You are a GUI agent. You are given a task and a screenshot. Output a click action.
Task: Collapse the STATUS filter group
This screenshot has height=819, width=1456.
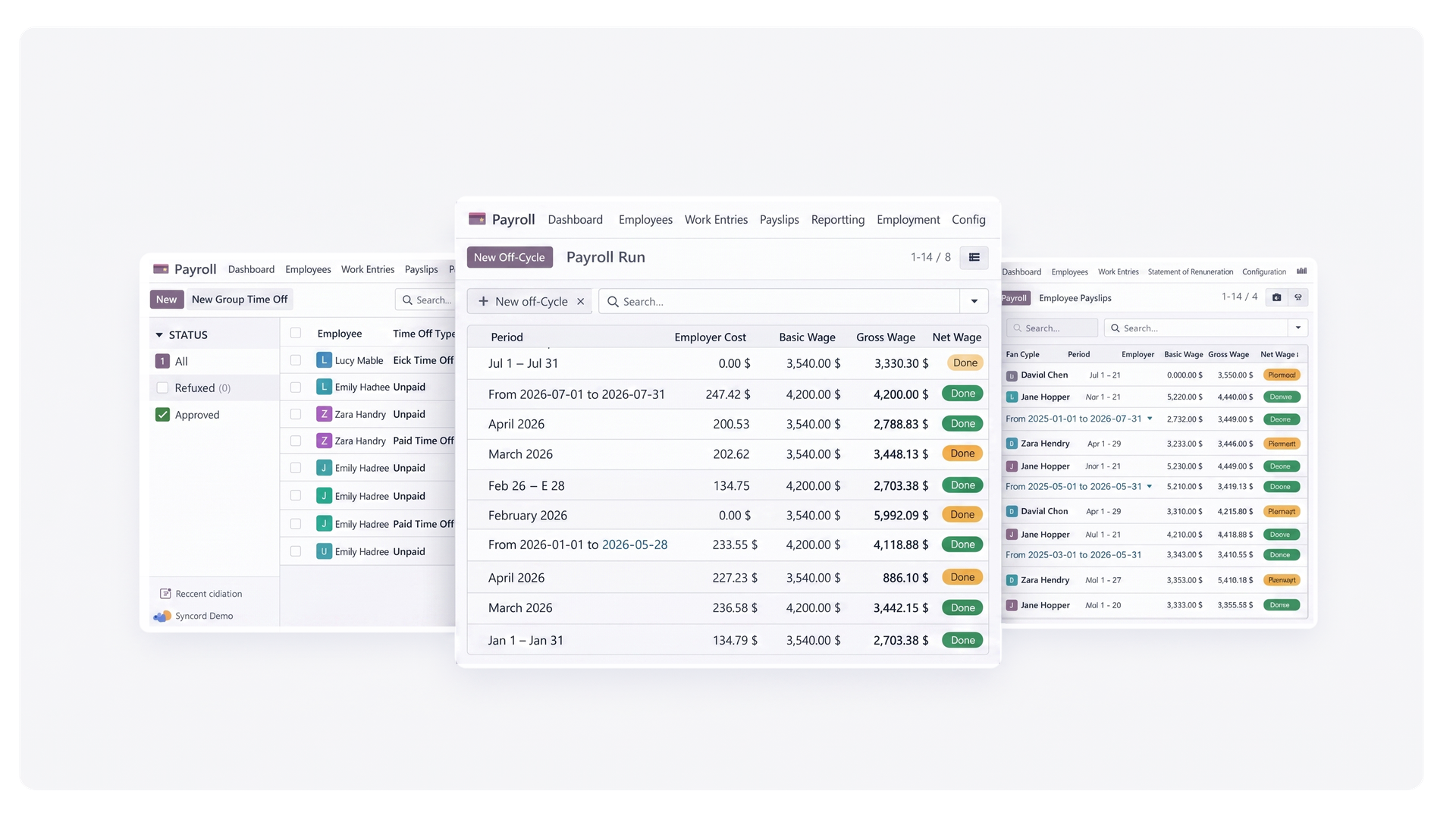159,335
